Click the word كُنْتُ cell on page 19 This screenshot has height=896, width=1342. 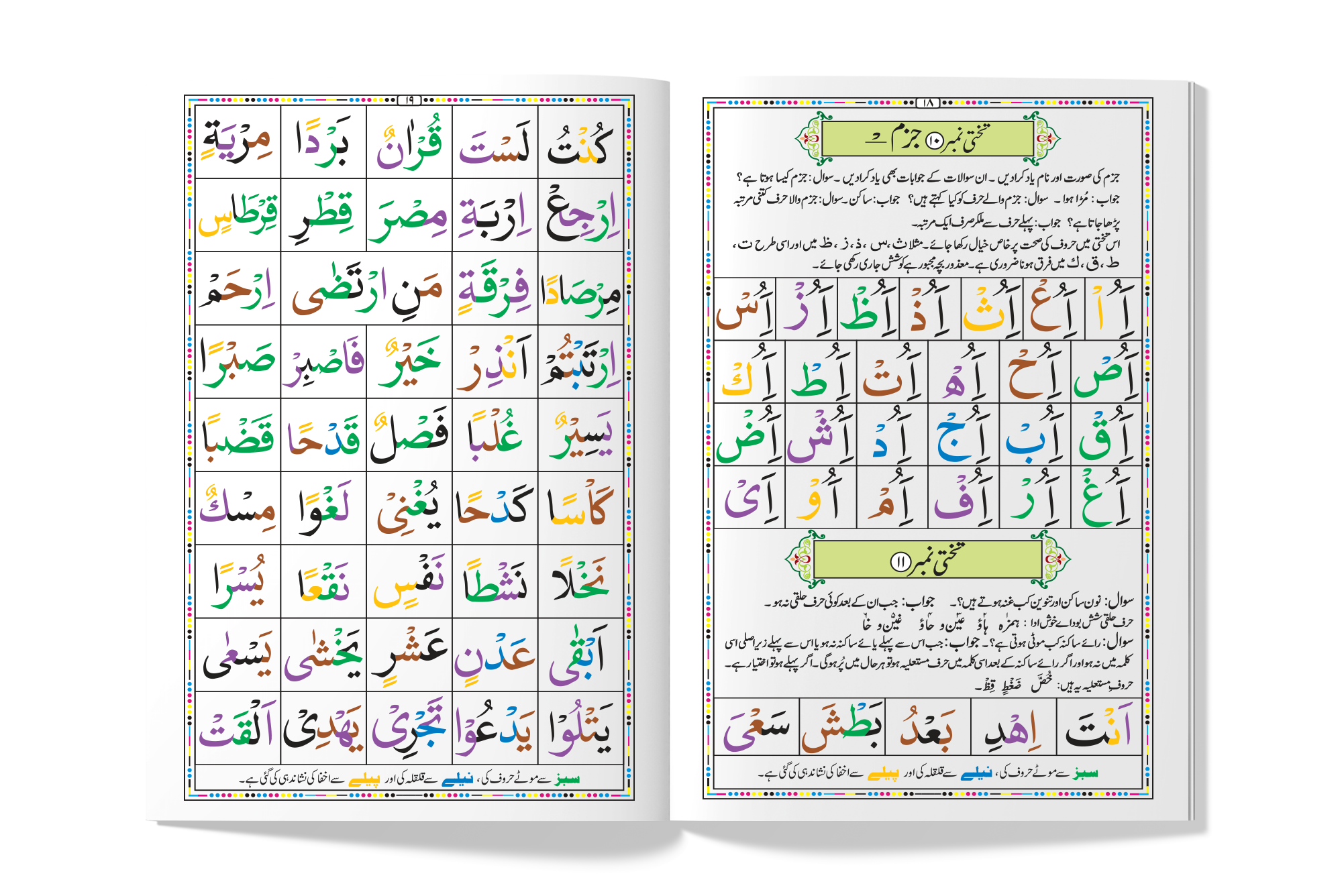580,142
